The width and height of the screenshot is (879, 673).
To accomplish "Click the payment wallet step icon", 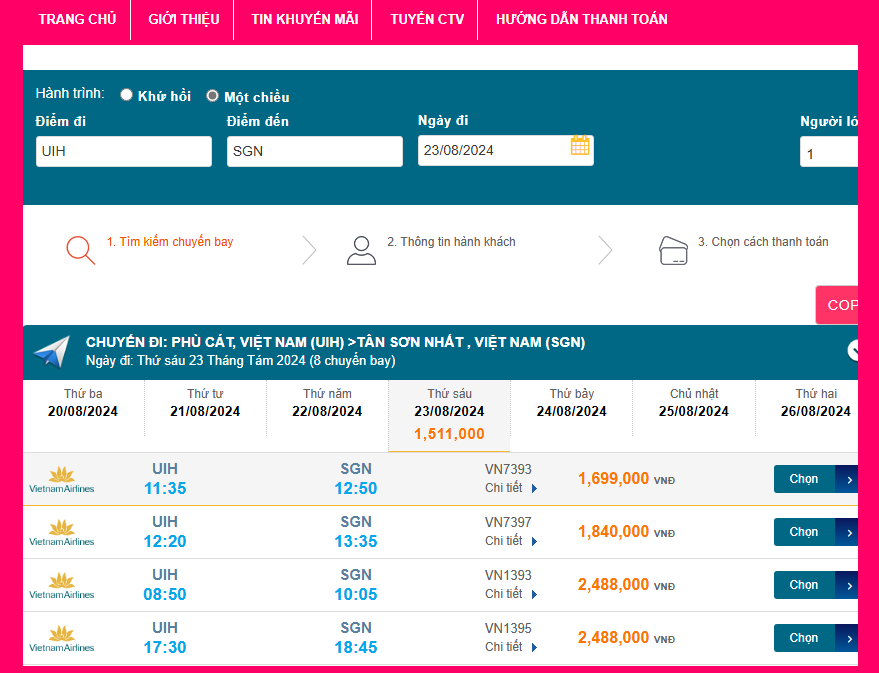I will pyautogui.click(x=673, y=250).
